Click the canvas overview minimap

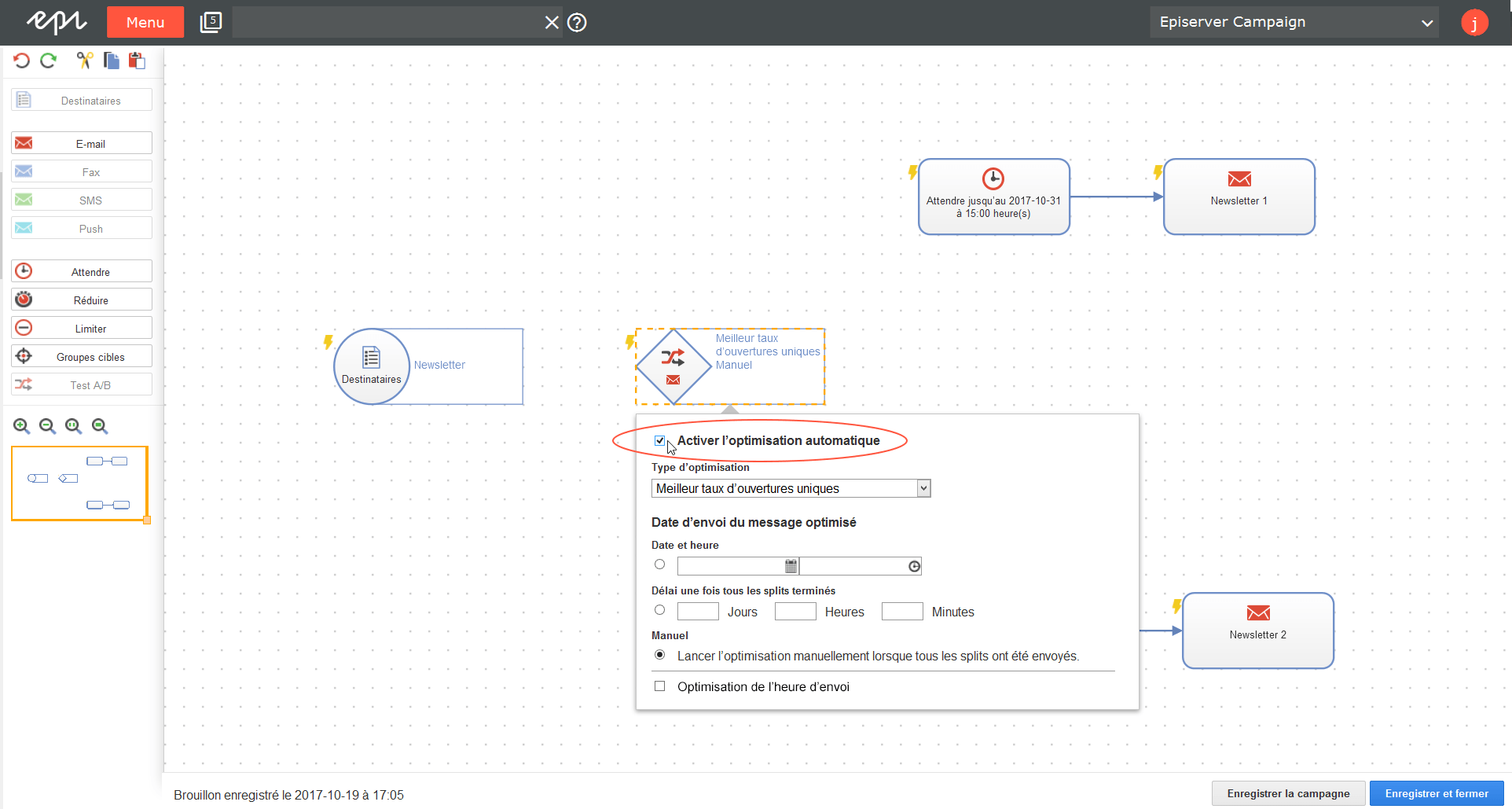79,483
